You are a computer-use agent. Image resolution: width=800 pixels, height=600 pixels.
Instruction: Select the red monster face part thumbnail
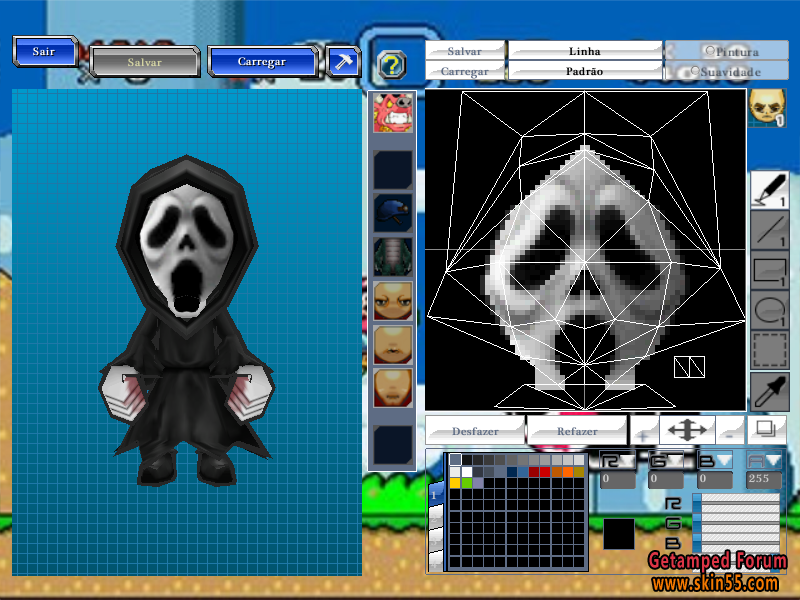[393, 113]
